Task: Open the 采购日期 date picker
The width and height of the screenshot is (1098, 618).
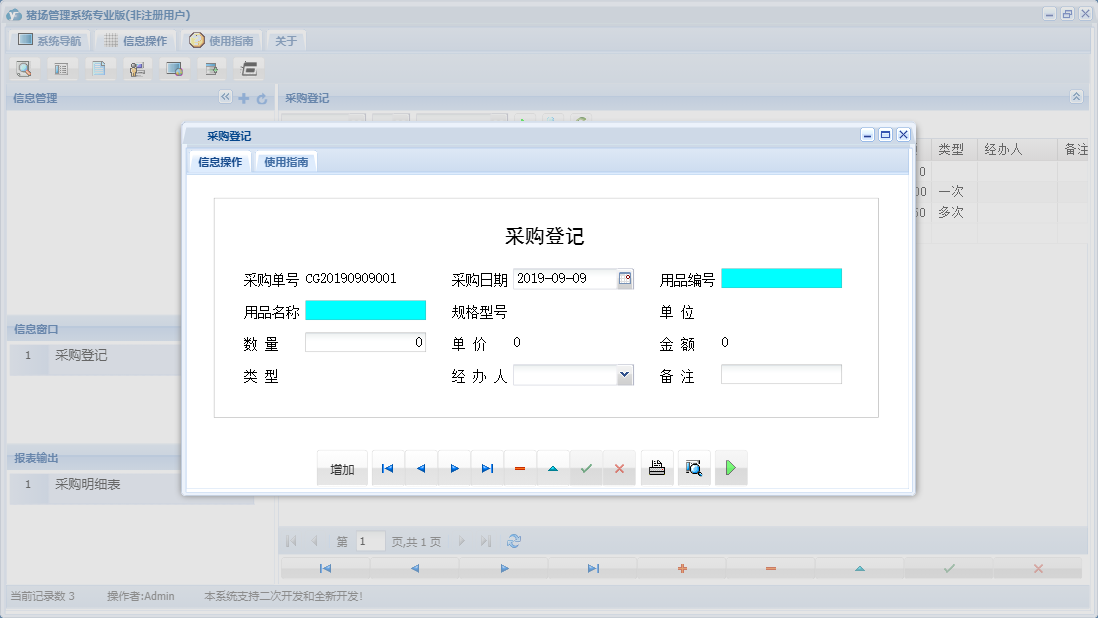Action: coord(626,278)
